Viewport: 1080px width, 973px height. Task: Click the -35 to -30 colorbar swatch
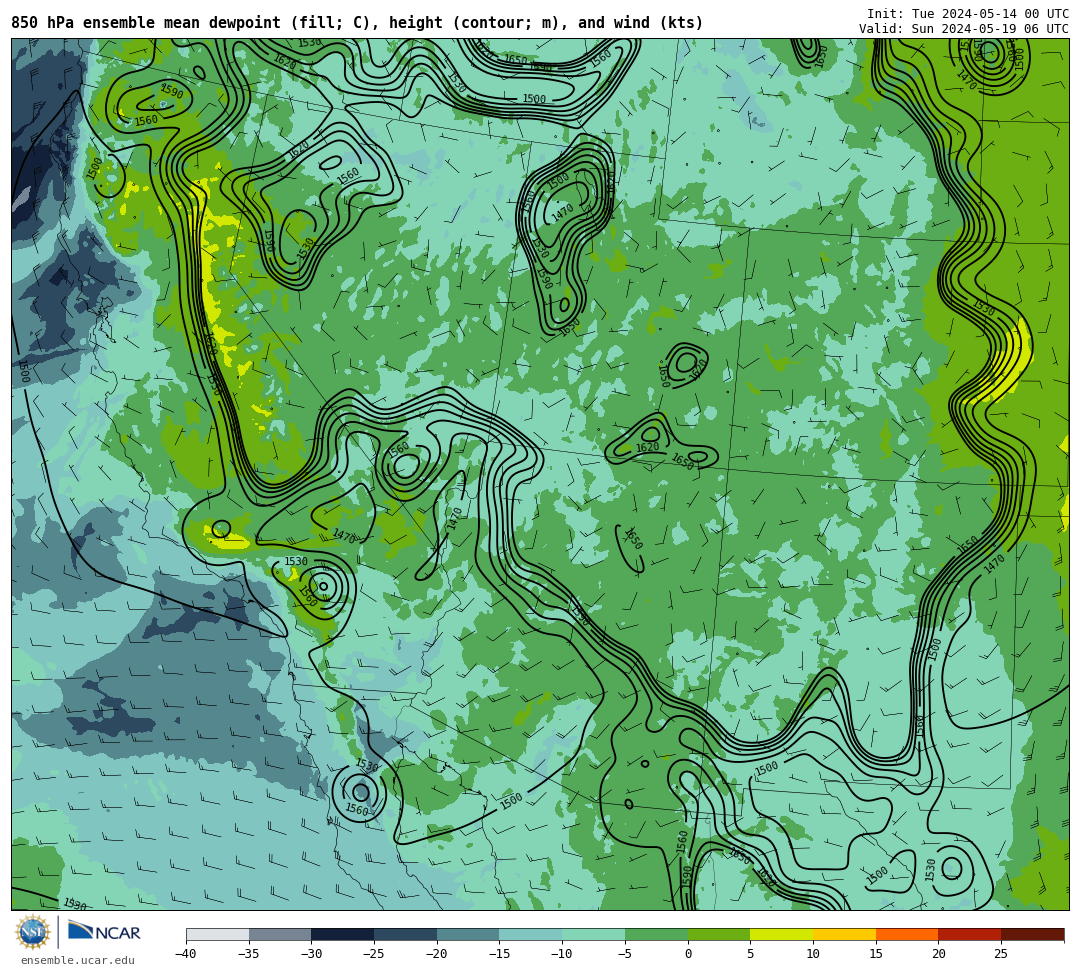[x=280, y=934]
